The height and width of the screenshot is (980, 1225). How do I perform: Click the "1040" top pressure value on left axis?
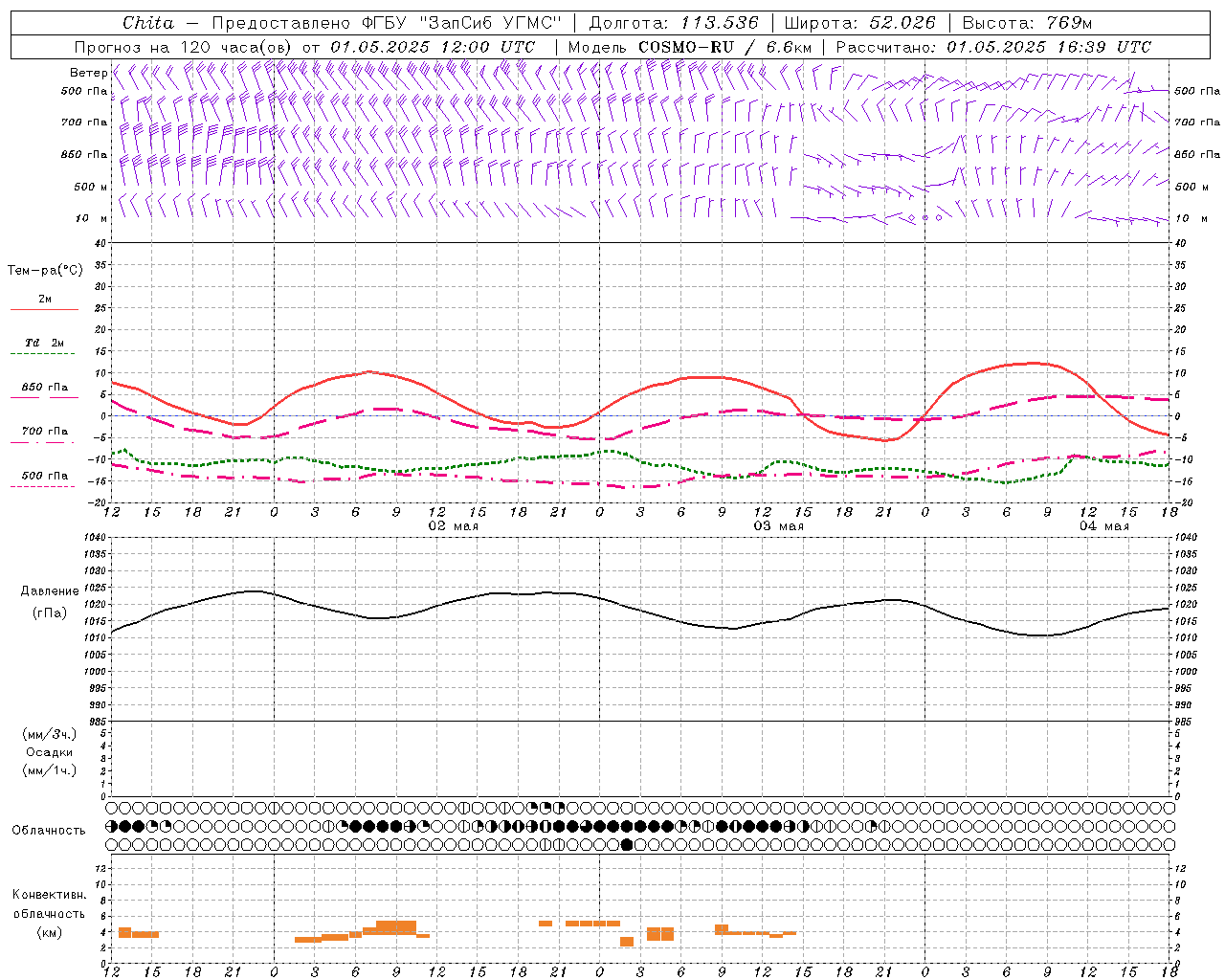pyautogui.click(x=96, y=537)
